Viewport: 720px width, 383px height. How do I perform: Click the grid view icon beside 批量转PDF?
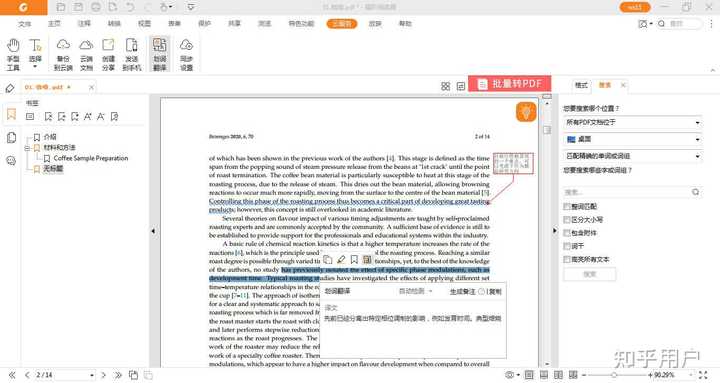tap(445, 86)
